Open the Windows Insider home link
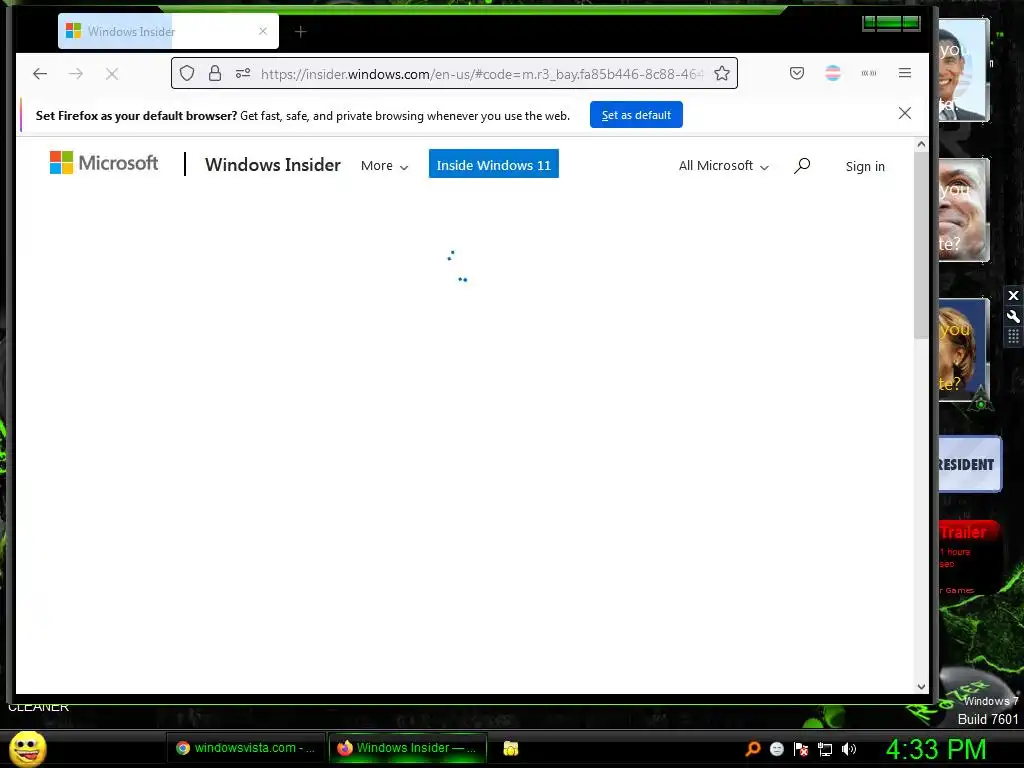Screen dimensions: 1024x768 (272, 165)
